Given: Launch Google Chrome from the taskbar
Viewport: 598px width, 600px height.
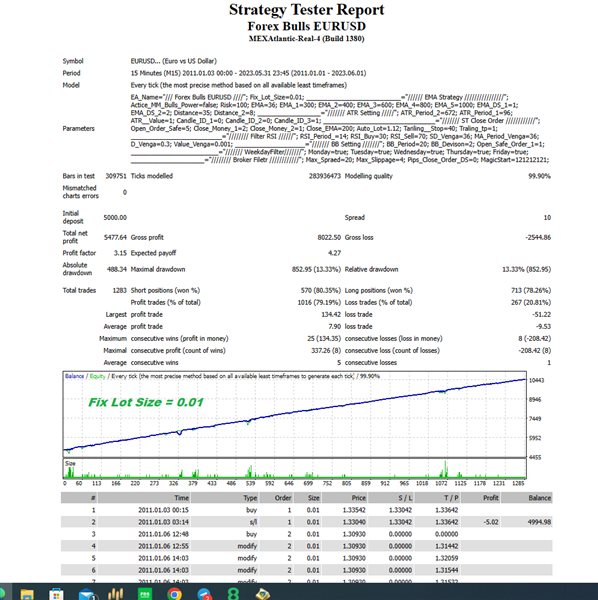Looking at the screenshot, I should tap(174, 594).
